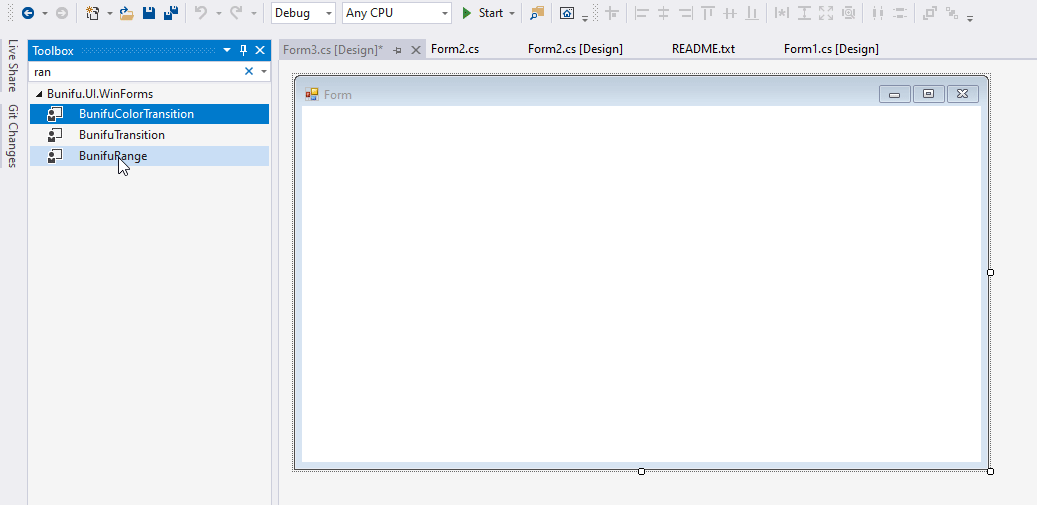Click the Open File folder icon

(x=127, y=13)
